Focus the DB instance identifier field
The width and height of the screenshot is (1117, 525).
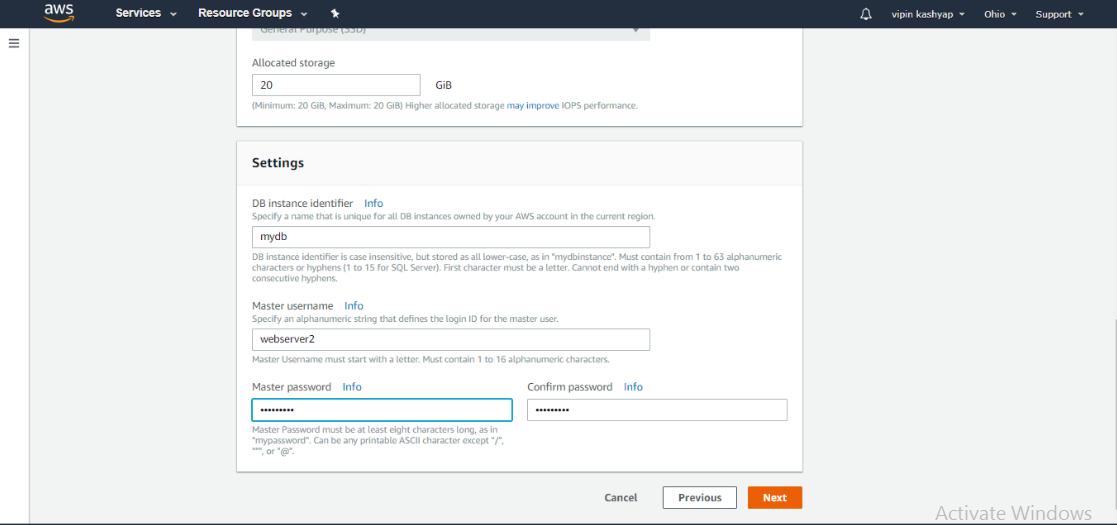(451, 237)
